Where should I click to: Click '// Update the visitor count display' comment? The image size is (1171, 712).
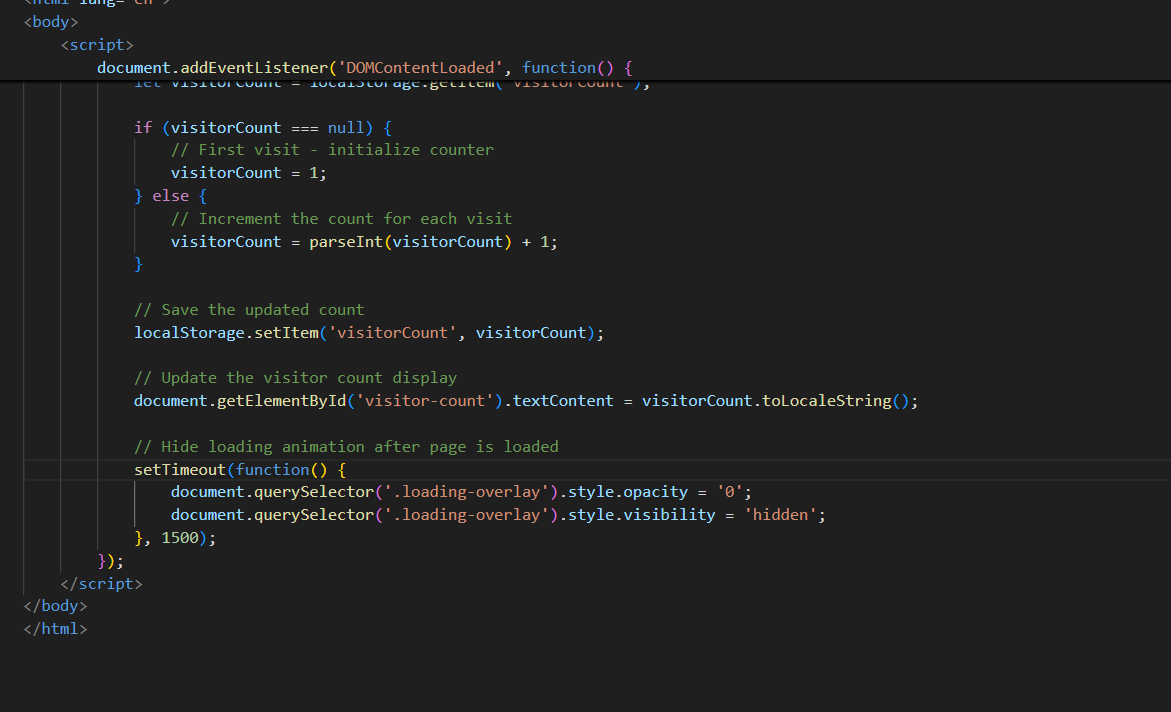[295, 378]
